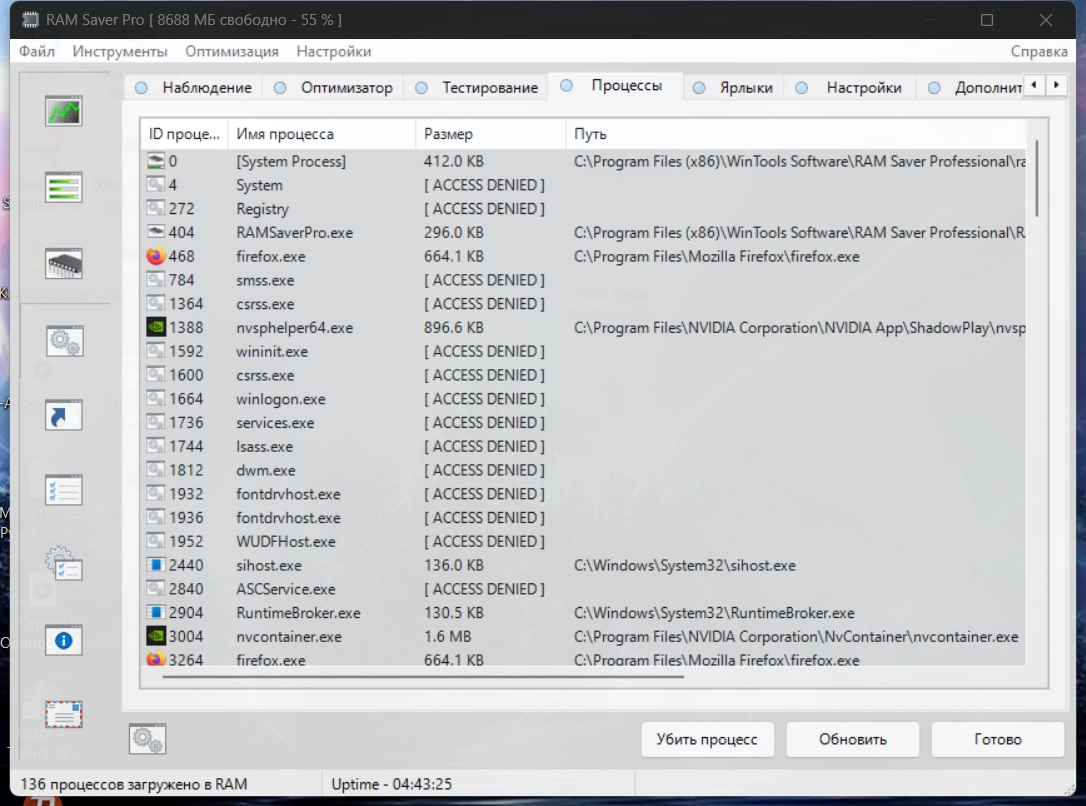Select process ID 1936 fontdrvhost.exe

[583, 517]
